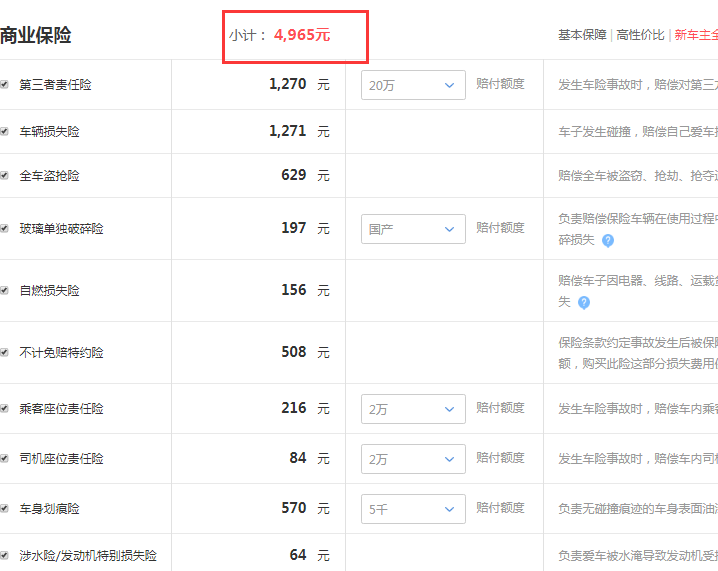
Task: Toggle the 不计免赔特约险 checkbox
Action: pos(4,352)
